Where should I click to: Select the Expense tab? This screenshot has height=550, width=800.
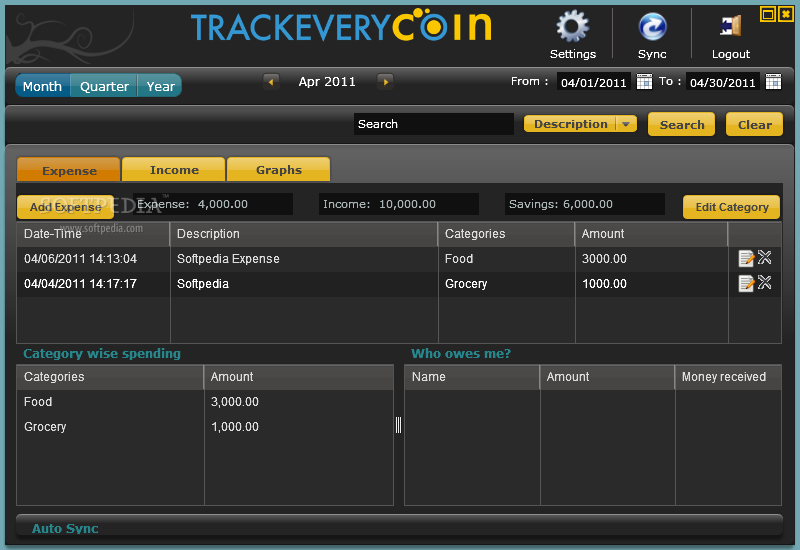click(x=69, y=170)
